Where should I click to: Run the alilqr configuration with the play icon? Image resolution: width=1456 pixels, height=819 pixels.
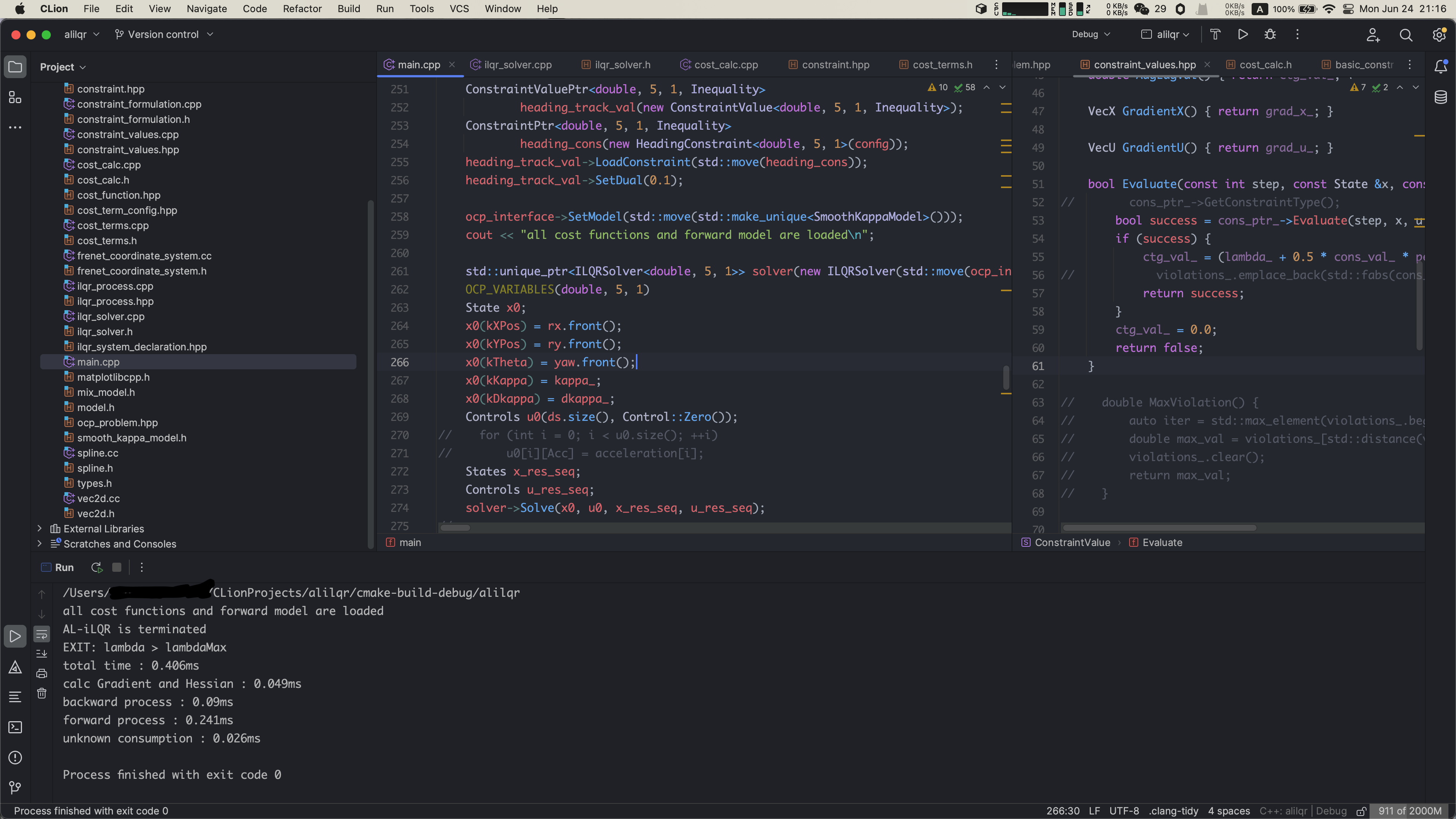tap(1243, 35)
